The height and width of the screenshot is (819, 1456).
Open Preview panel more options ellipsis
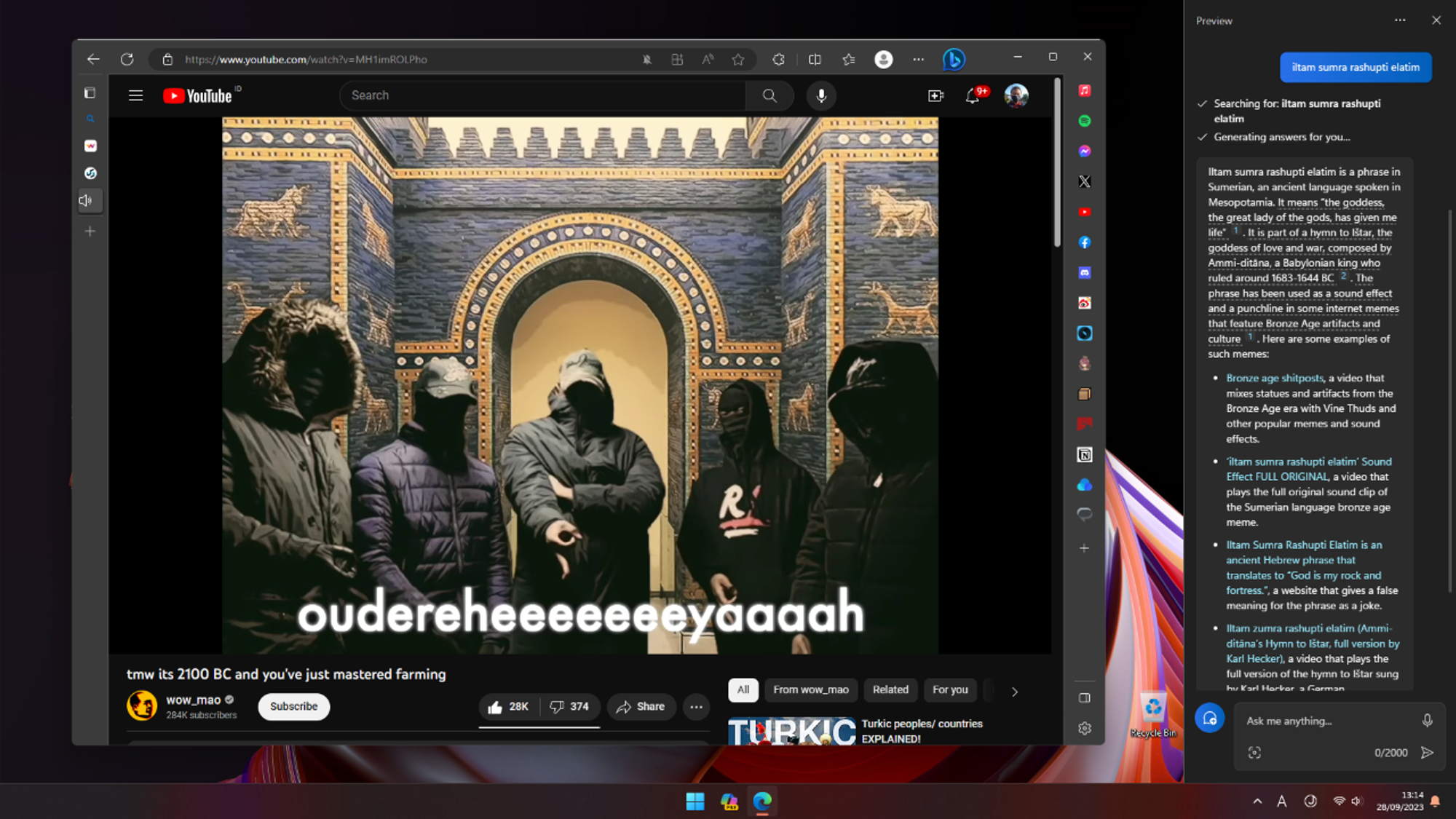(x=1400, y=20)
